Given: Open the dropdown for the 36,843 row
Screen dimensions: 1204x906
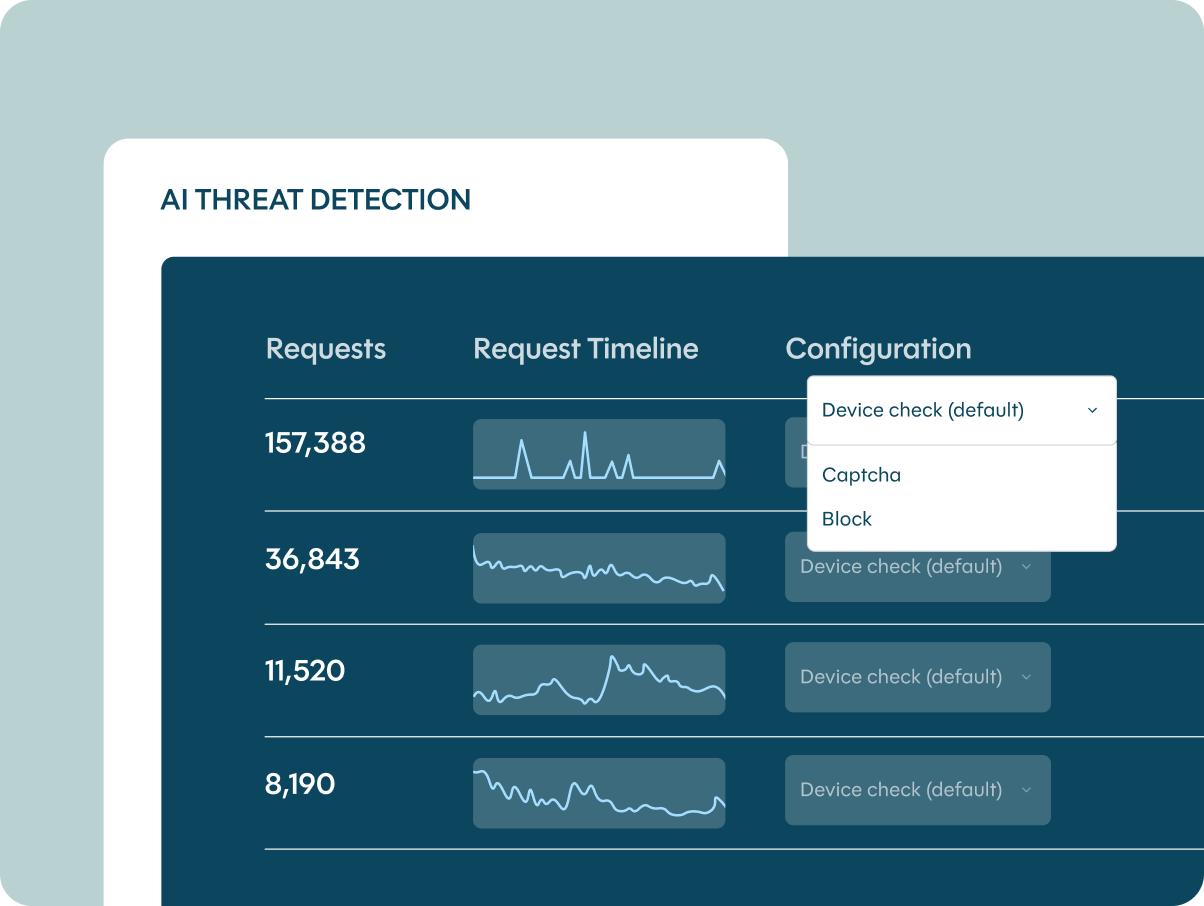Looking at the screenshot, I should coord(917,567).
